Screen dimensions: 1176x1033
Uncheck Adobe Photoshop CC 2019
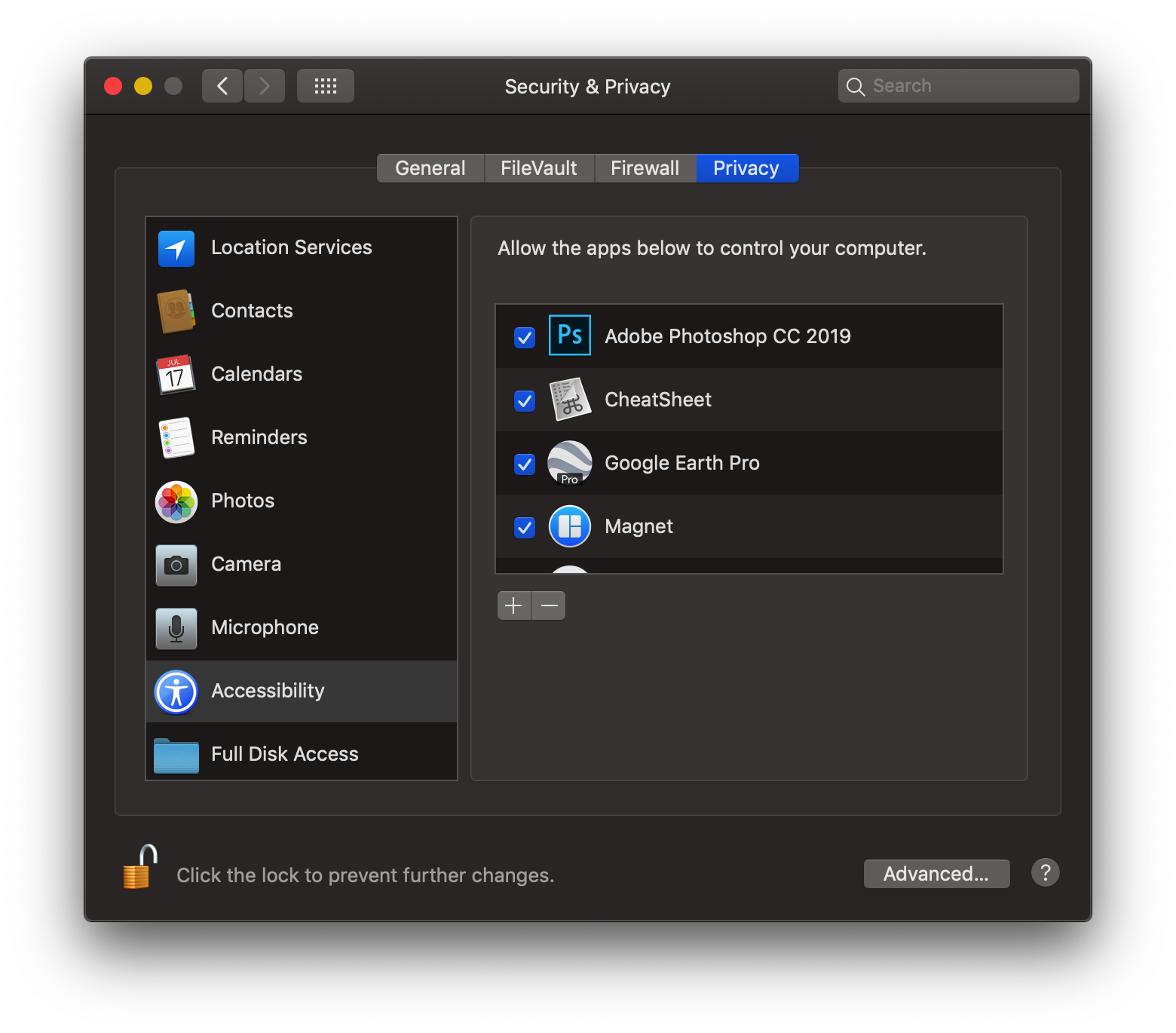pyautogui.click(x=524, y=337)
